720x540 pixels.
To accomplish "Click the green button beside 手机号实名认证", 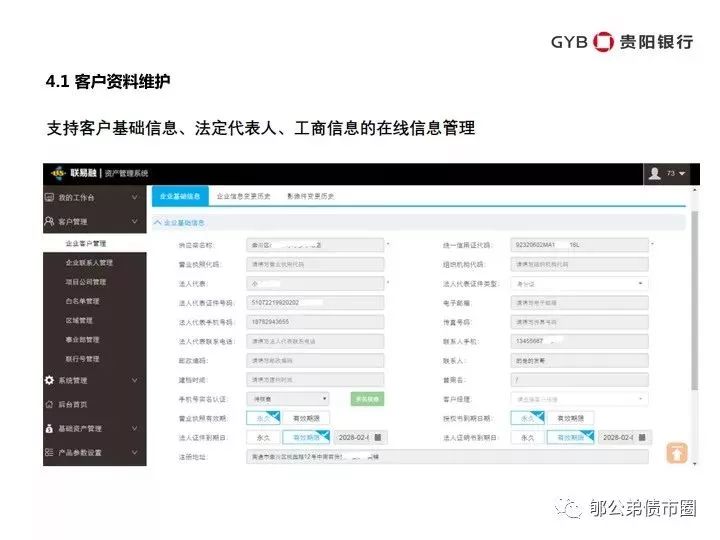I will click(x=367, y=399).
